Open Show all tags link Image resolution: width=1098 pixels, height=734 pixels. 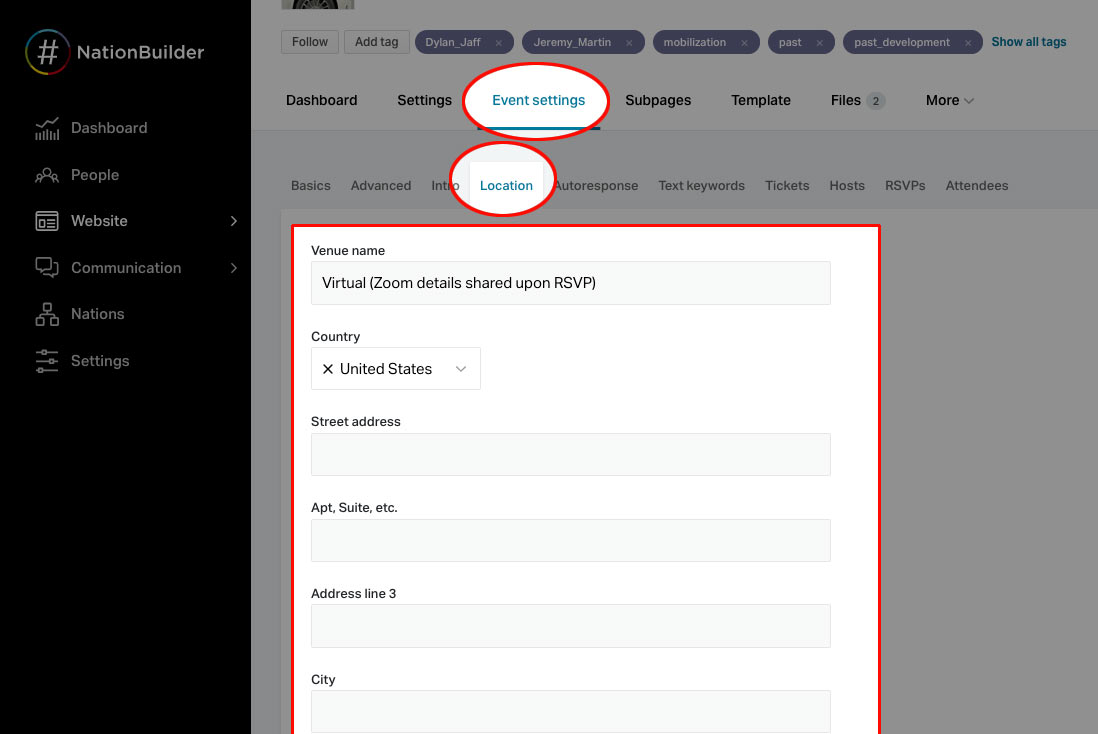click(x=1028, y=41)
